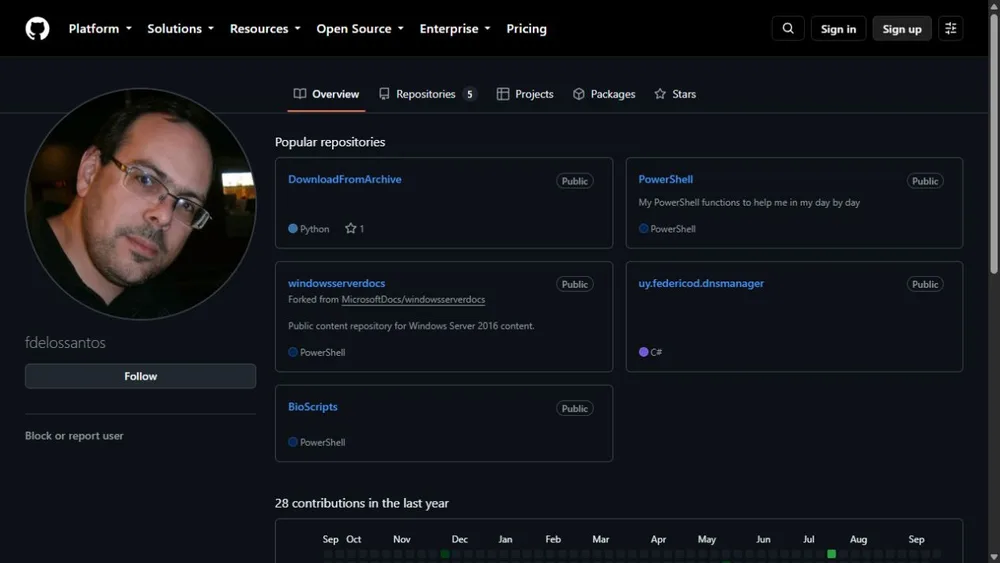Open the uy.federicod.dnsmanager repository

coord(701,283)
